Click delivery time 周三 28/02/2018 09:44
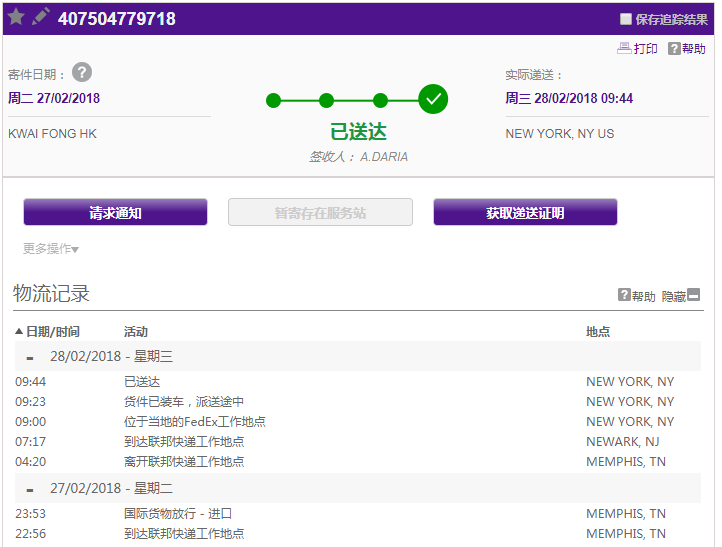 click(569, 98)
